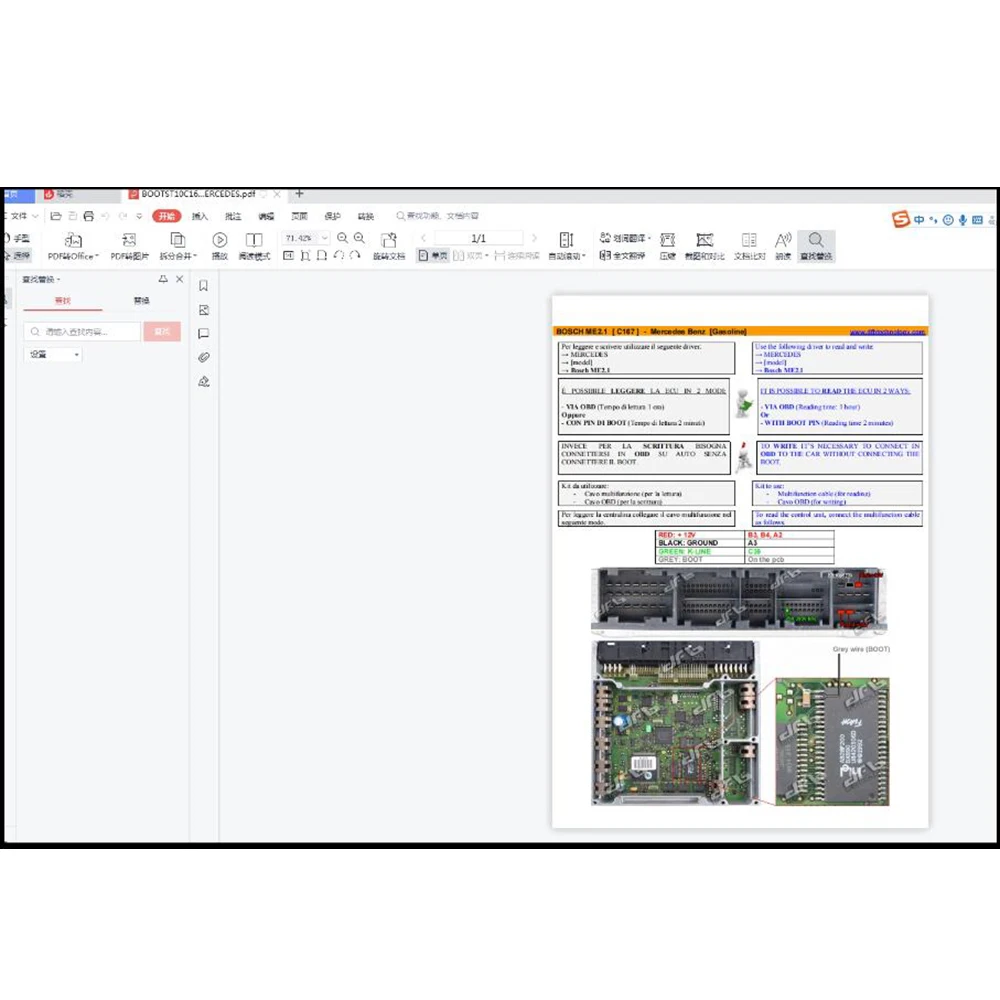Select the Start ribbon tab
Viewport: 1000px width, 1000px height.
coord(167,216)
